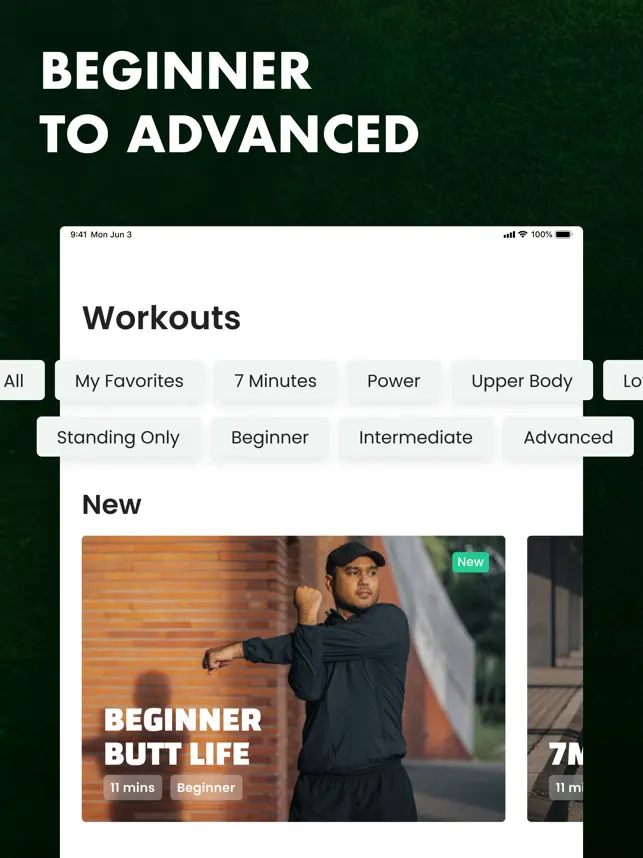Image resolution: width=643 pixels, height=858 pixels.
Task: Choose the 7 Minutes filter
Action: coord(275,380)
